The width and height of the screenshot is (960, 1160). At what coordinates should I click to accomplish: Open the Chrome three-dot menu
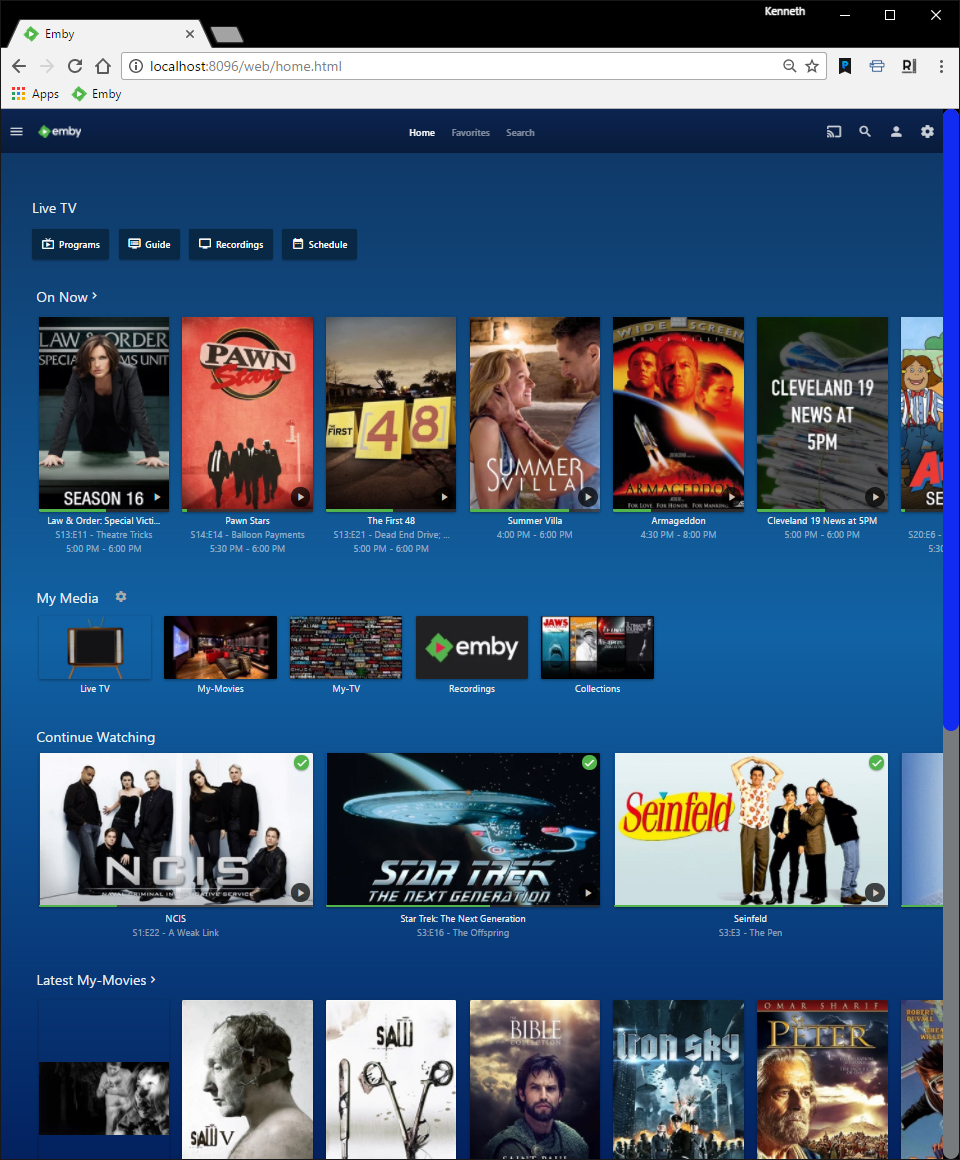(941, 66)
